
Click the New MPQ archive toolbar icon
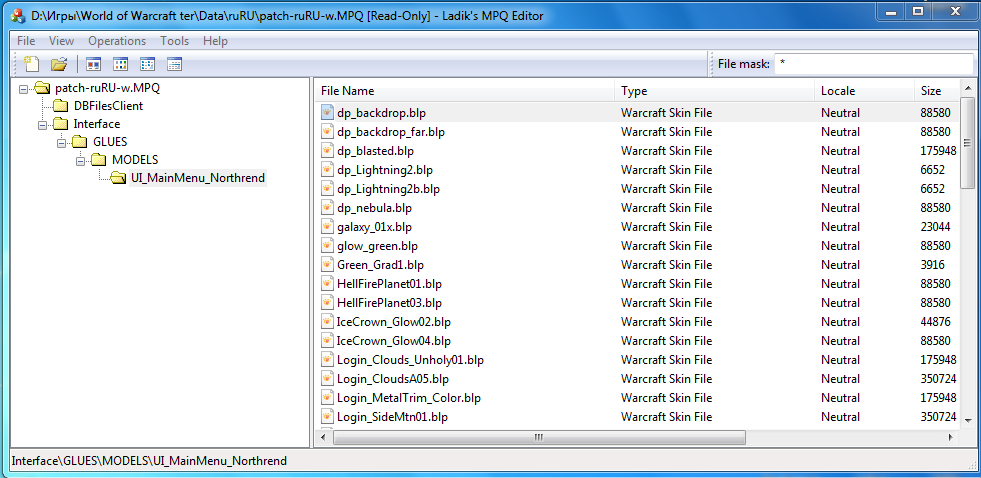(x=31, y=64)
